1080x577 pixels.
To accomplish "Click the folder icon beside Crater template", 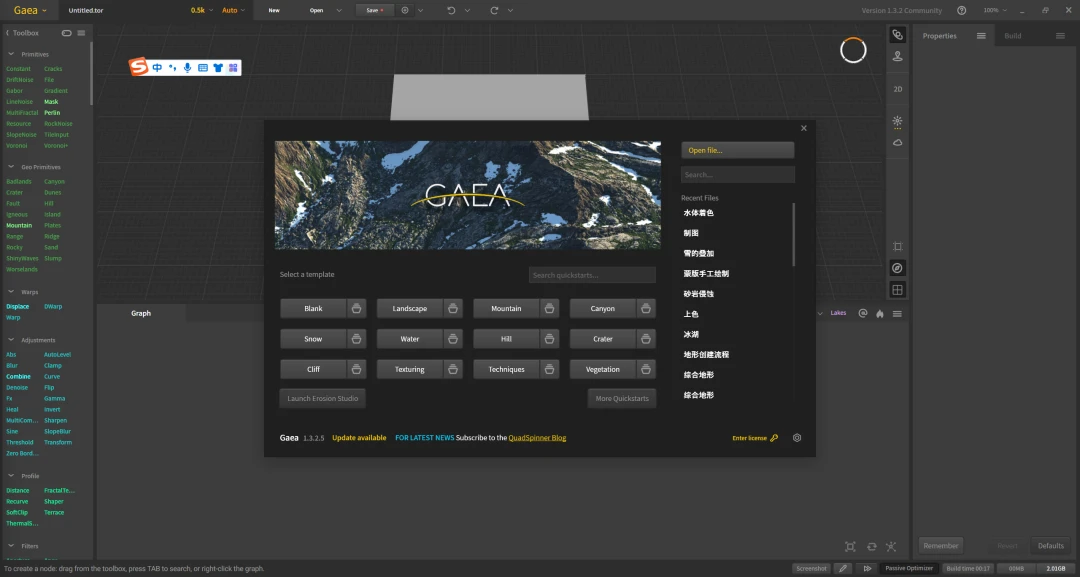I will click(645, 339).
